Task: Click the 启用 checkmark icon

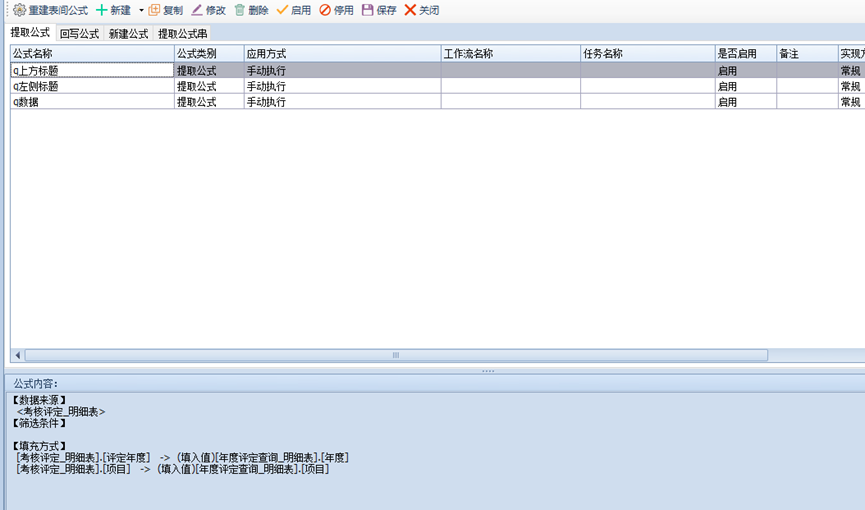Action: [x=283, y=10]
